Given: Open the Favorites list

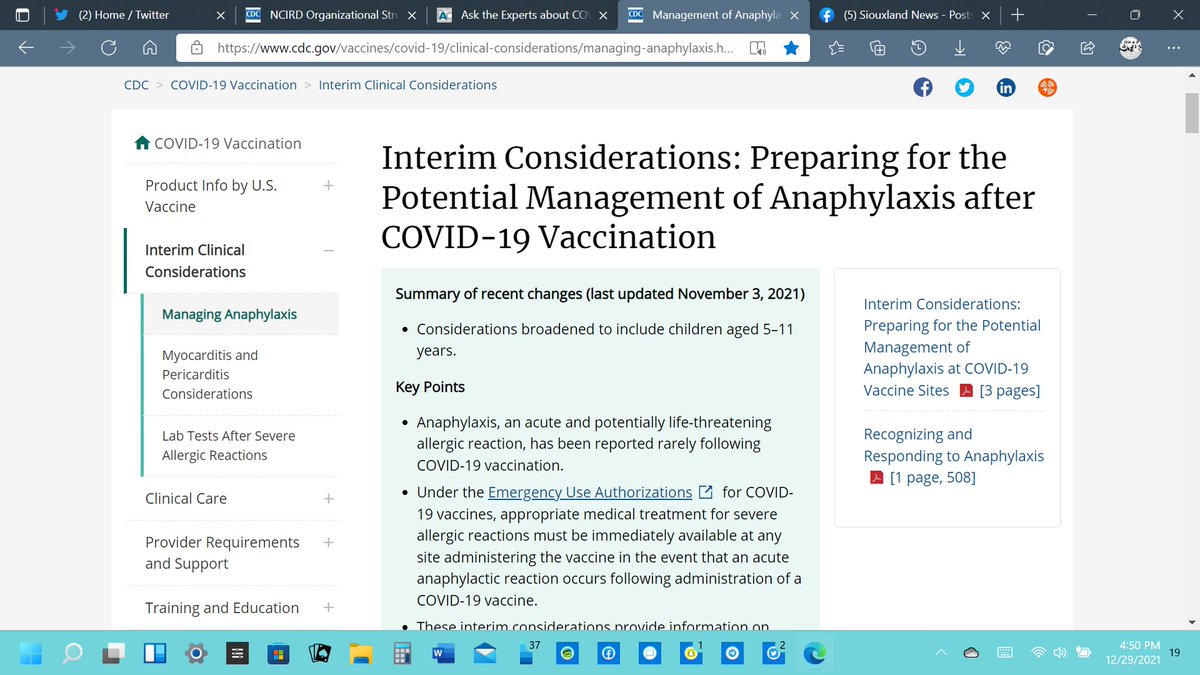Looking at the screenshot, I should tap(837, 47).
